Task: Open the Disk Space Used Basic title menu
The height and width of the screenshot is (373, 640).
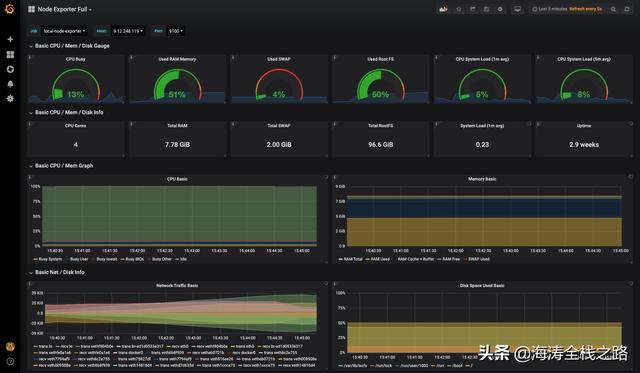Action: click(x=482, y=285)
